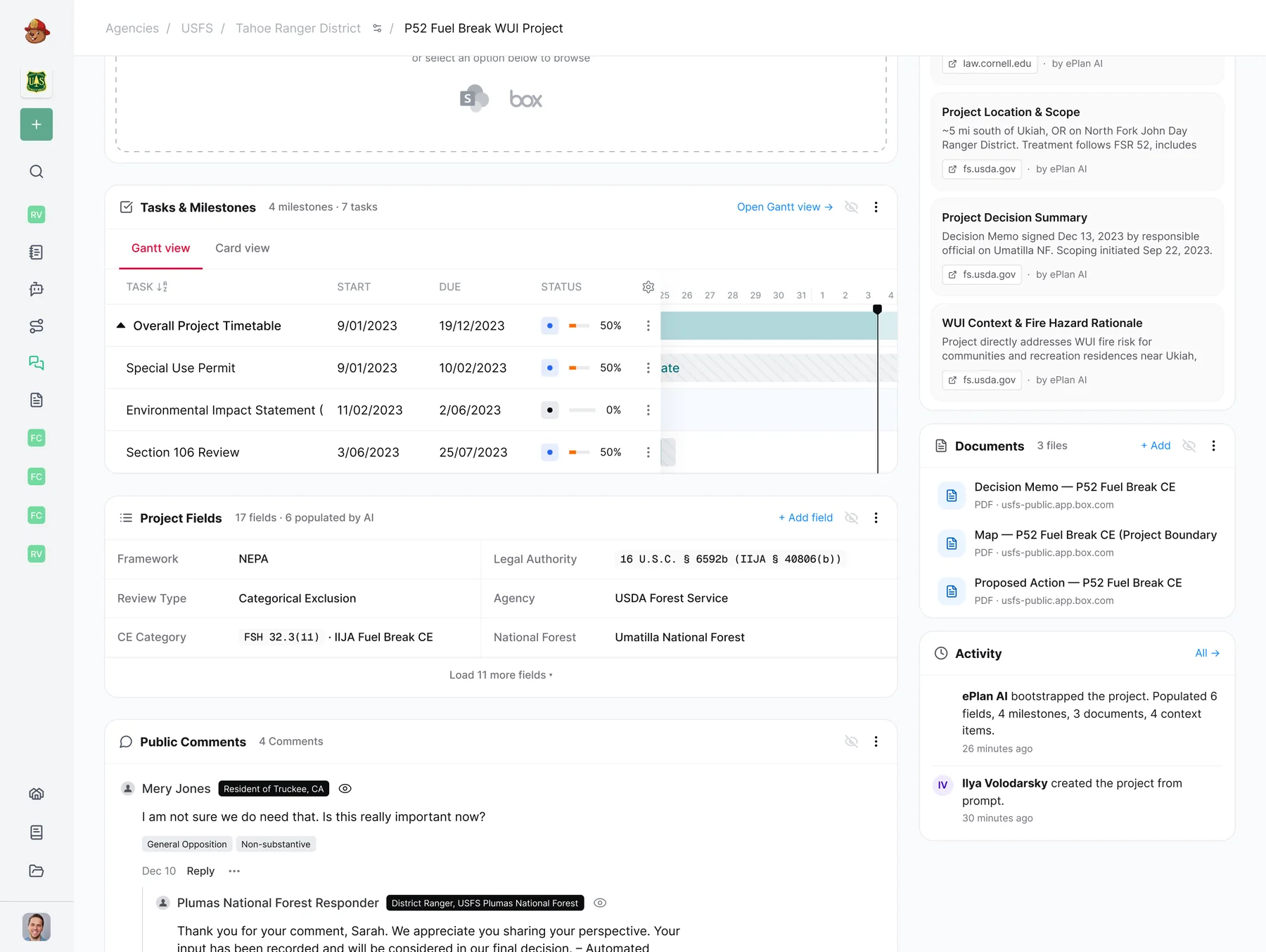Click breadcrumb switcher icon after Tahoe Ranger District
This screenshot has height=952, width=1266.
coord(377,28)
